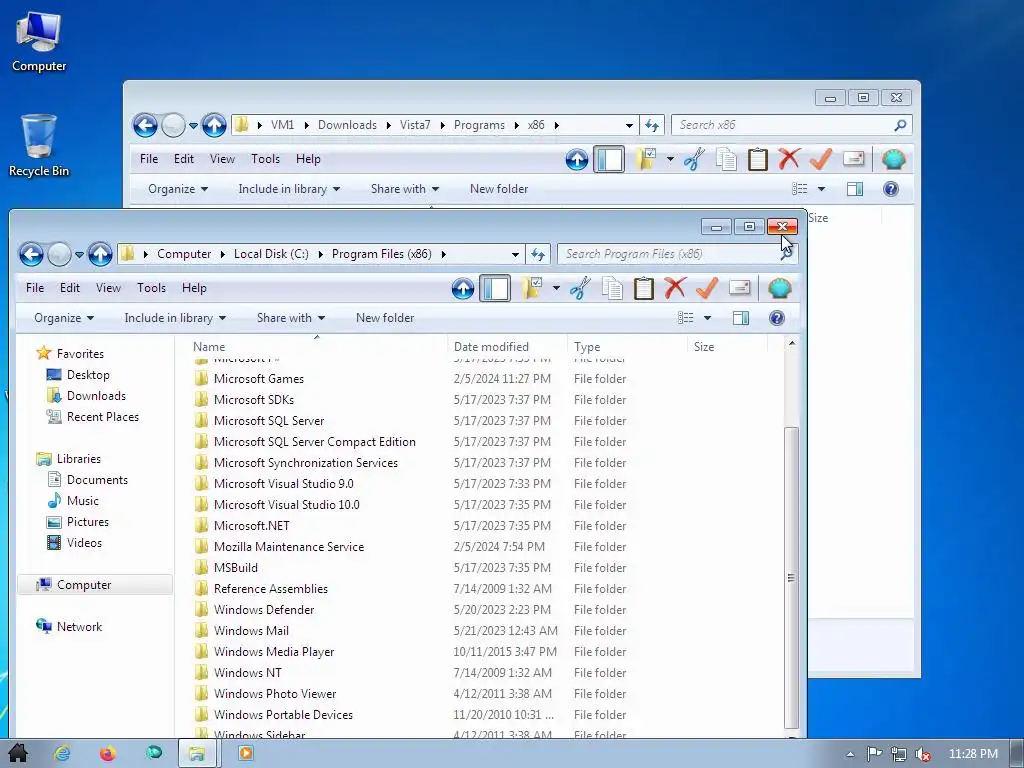Toggle the preview pane icon in x86 window
Viewport: 1024px width, 768px height.
tap(855, 189)
